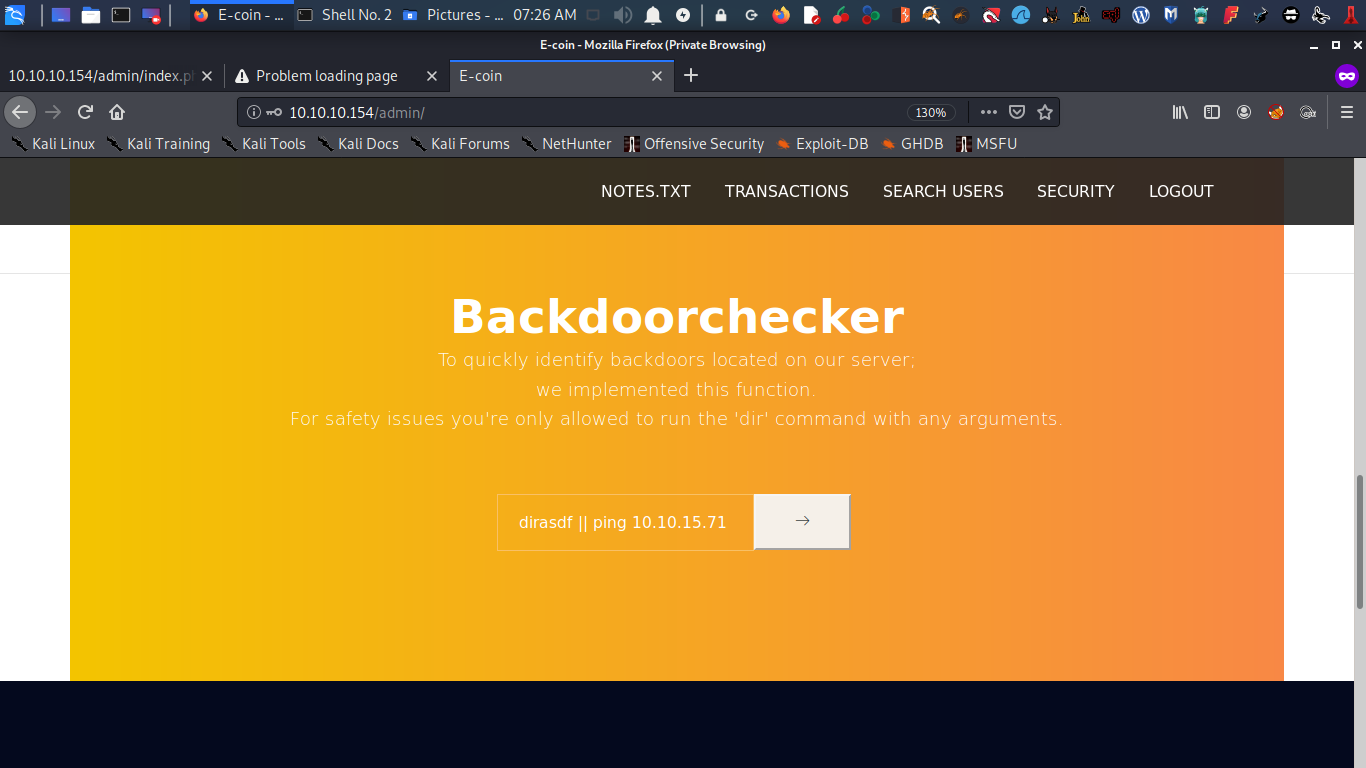This screenshot has width=1366, height=768.
Task: Click the private browsing mask icon
Action: pos(1347,76)
